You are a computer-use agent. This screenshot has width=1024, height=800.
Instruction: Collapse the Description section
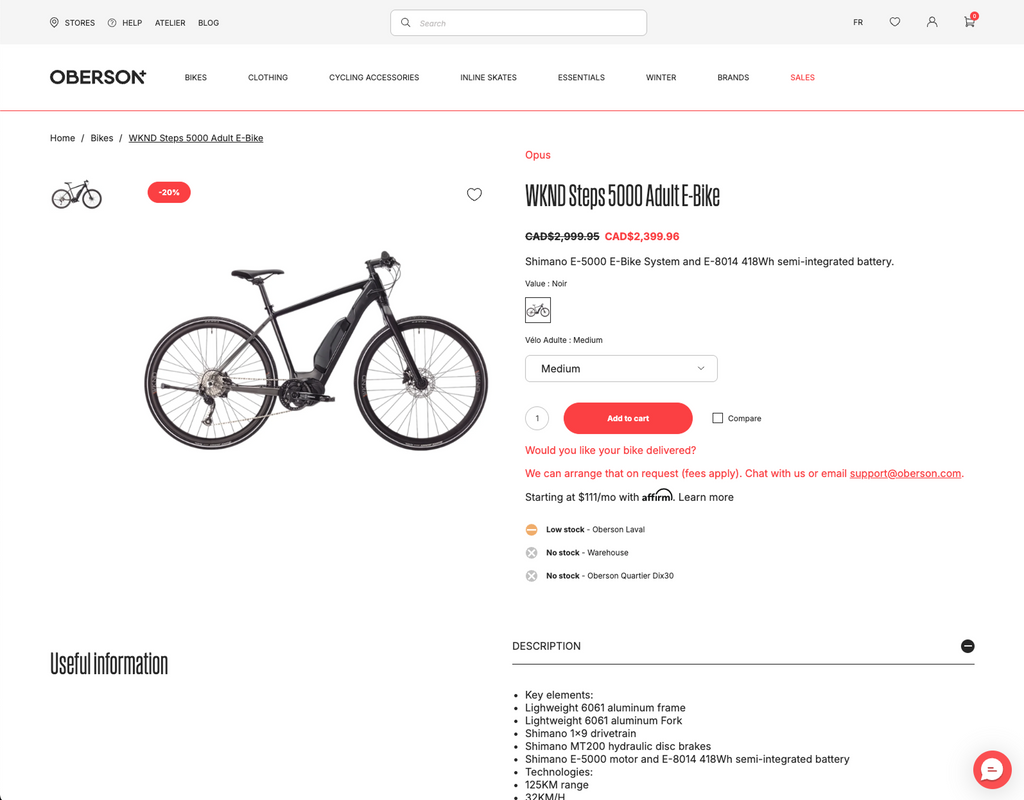[967, 646]
